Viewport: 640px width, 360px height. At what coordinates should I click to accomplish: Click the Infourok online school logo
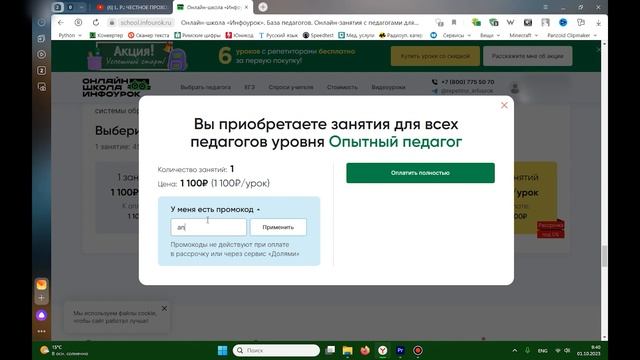(116, 87)
